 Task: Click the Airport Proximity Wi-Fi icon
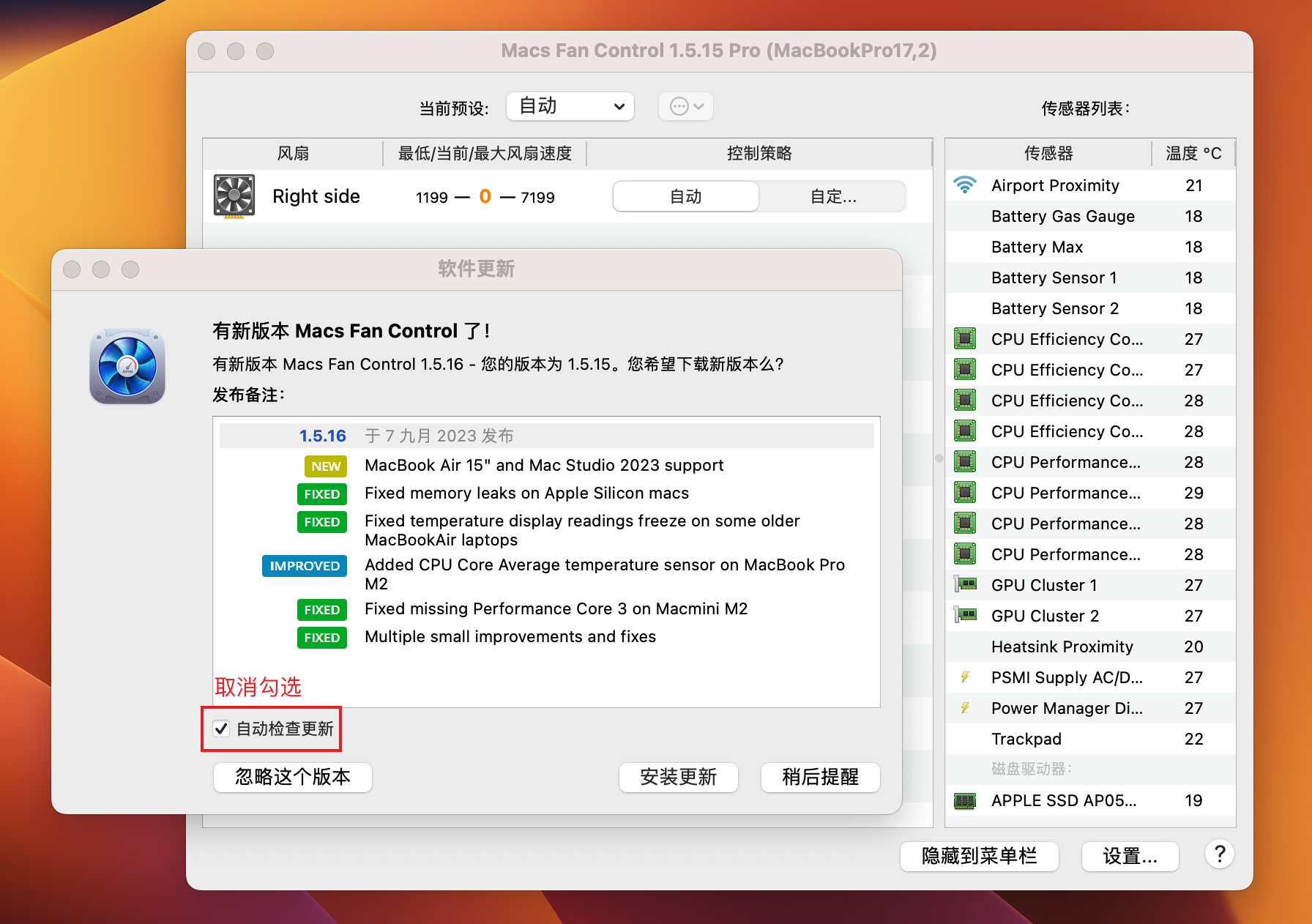pos(965,185)
